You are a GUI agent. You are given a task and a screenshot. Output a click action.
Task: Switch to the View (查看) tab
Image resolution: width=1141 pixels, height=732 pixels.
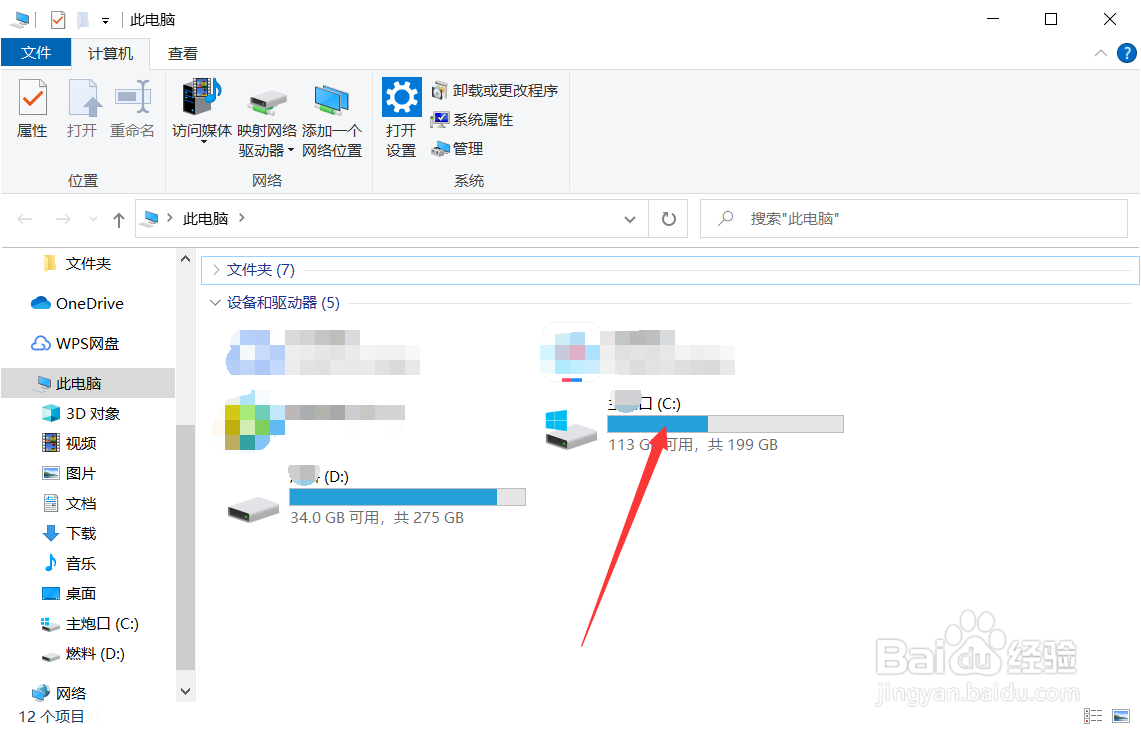(183, 53)
